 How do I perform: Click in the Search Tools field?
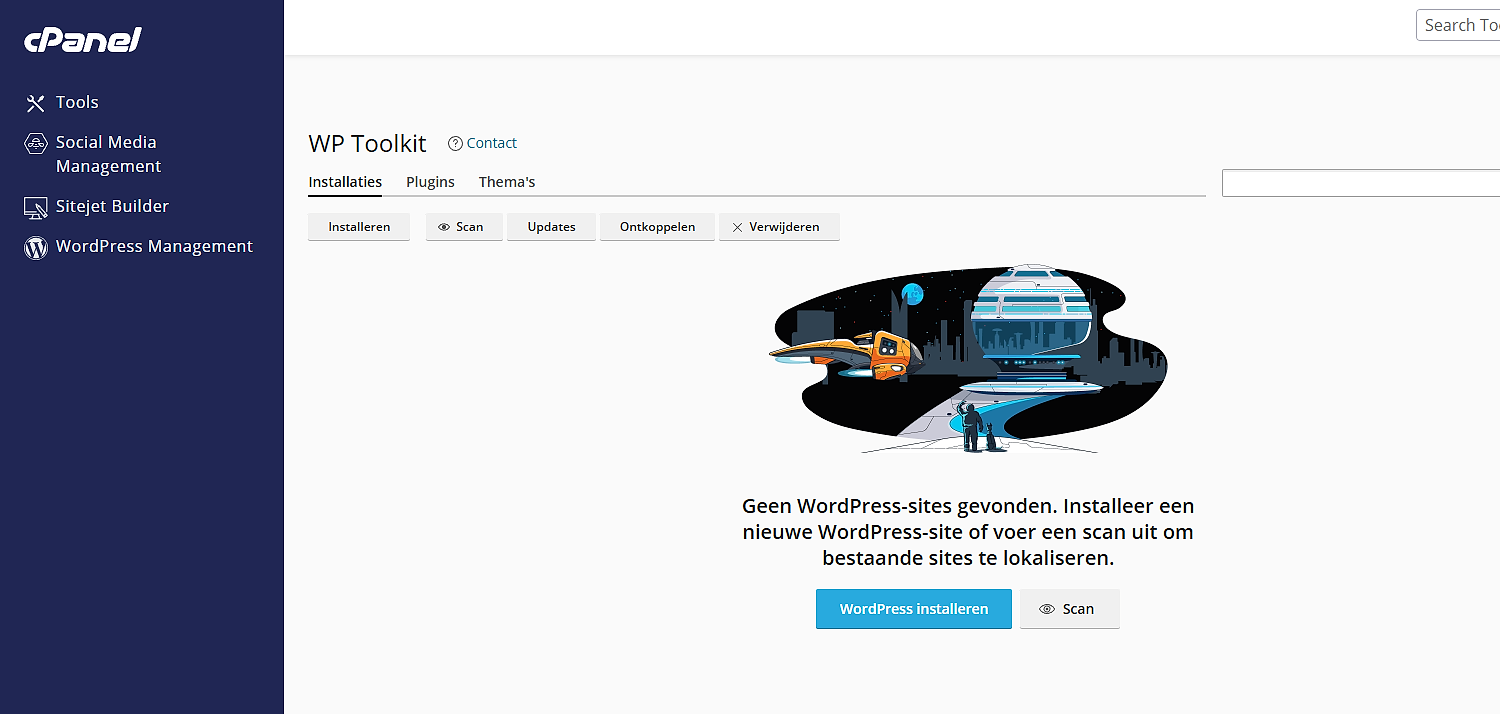(x=1458, y=25)
